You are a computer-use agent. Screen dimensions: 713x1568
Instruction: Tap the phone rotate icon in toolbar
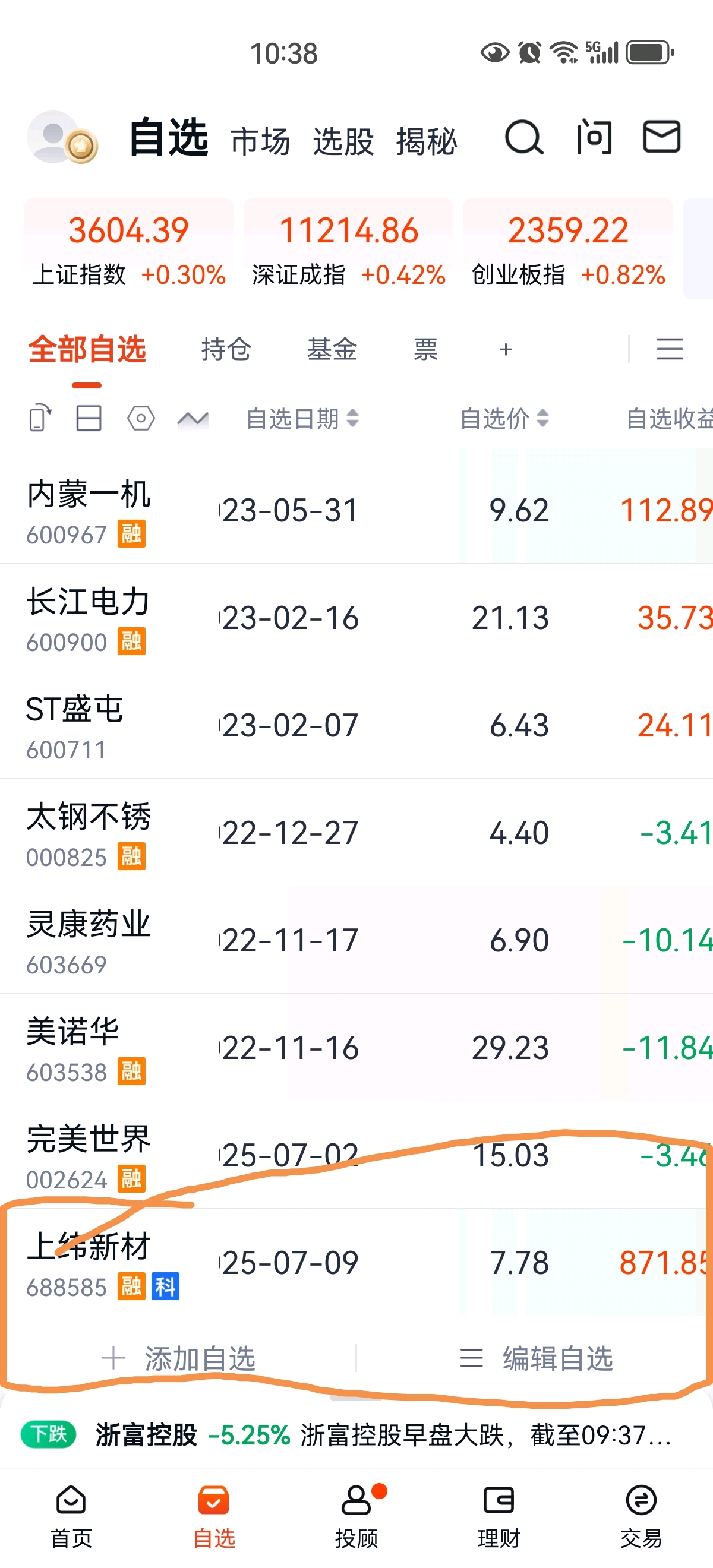coord(40,419)
